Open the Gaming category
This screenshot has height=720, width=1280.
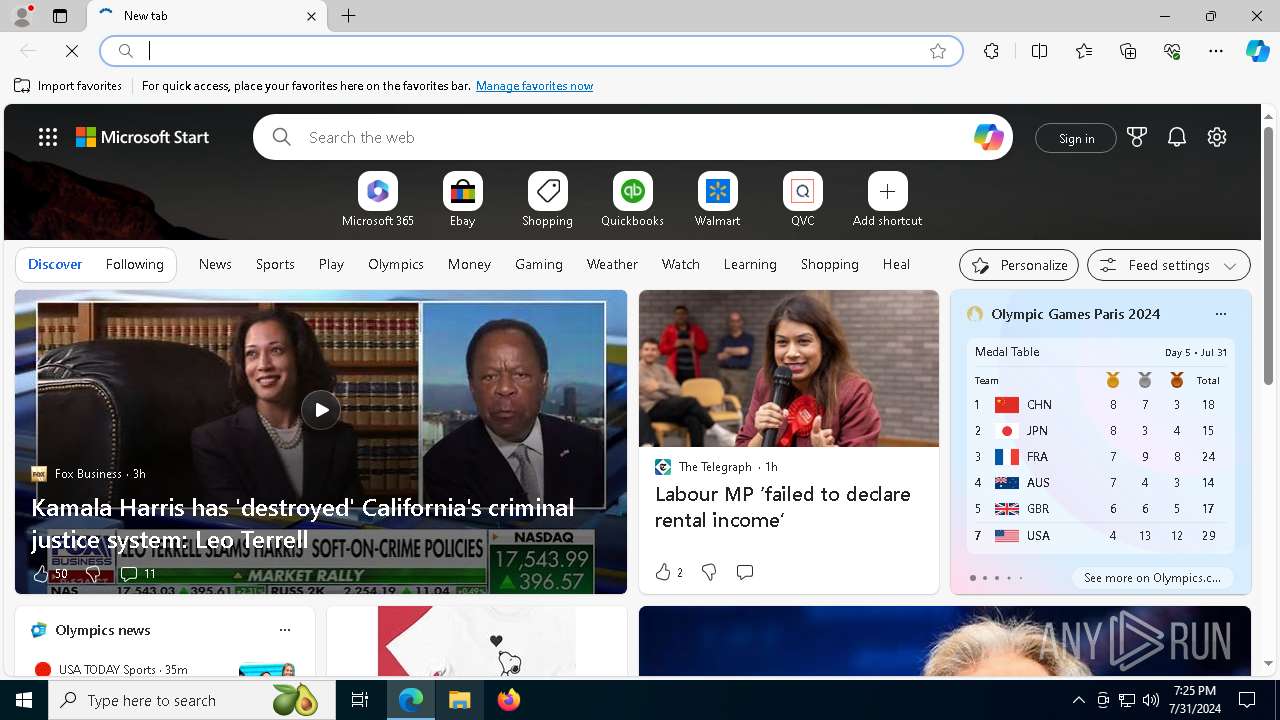click(539, 264)
